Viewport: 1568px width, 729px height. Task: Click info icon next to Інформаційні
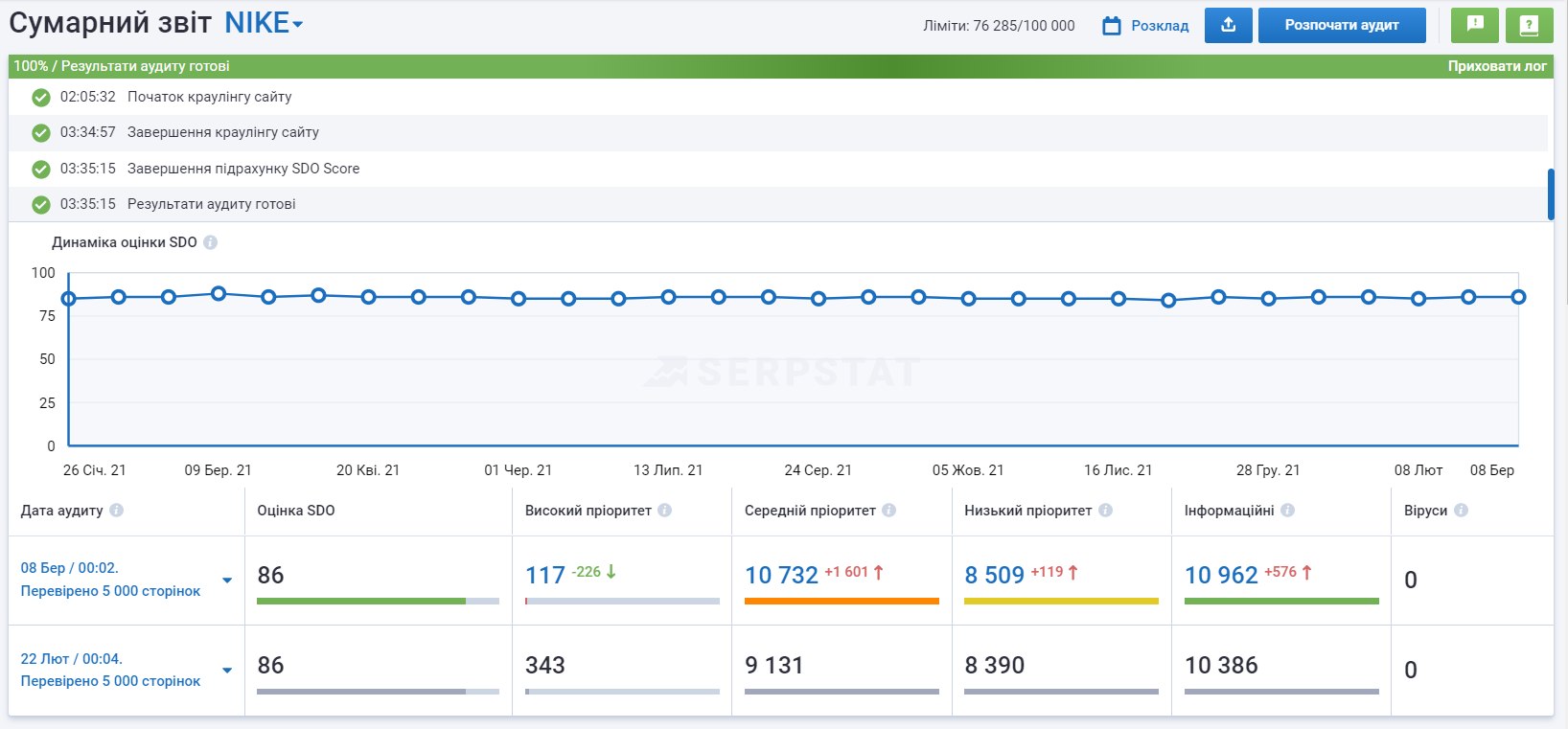coord(1288,511)
